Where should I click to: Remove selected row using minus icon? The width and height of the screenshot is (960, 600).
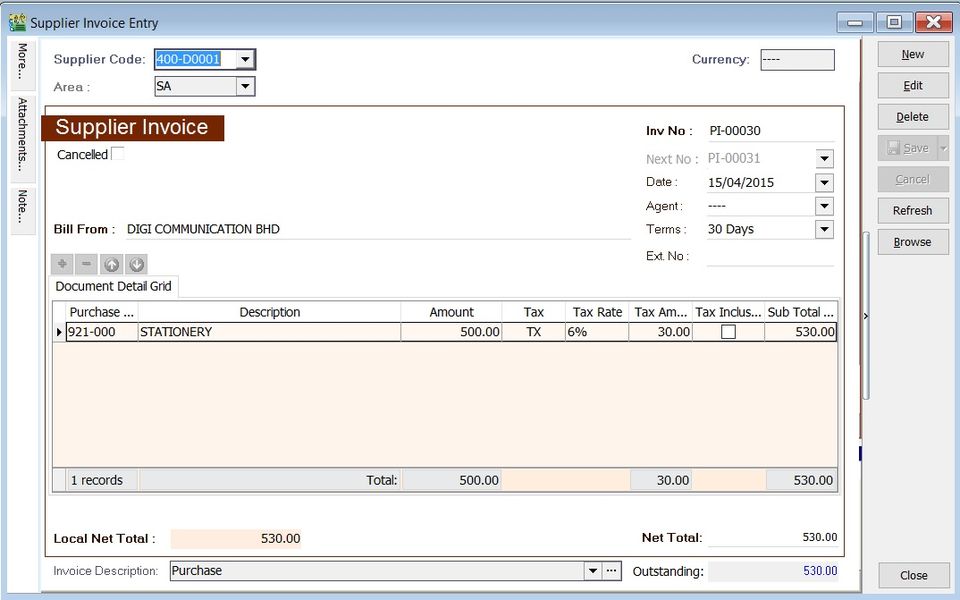pyautogui.click(x=87, y=263)
